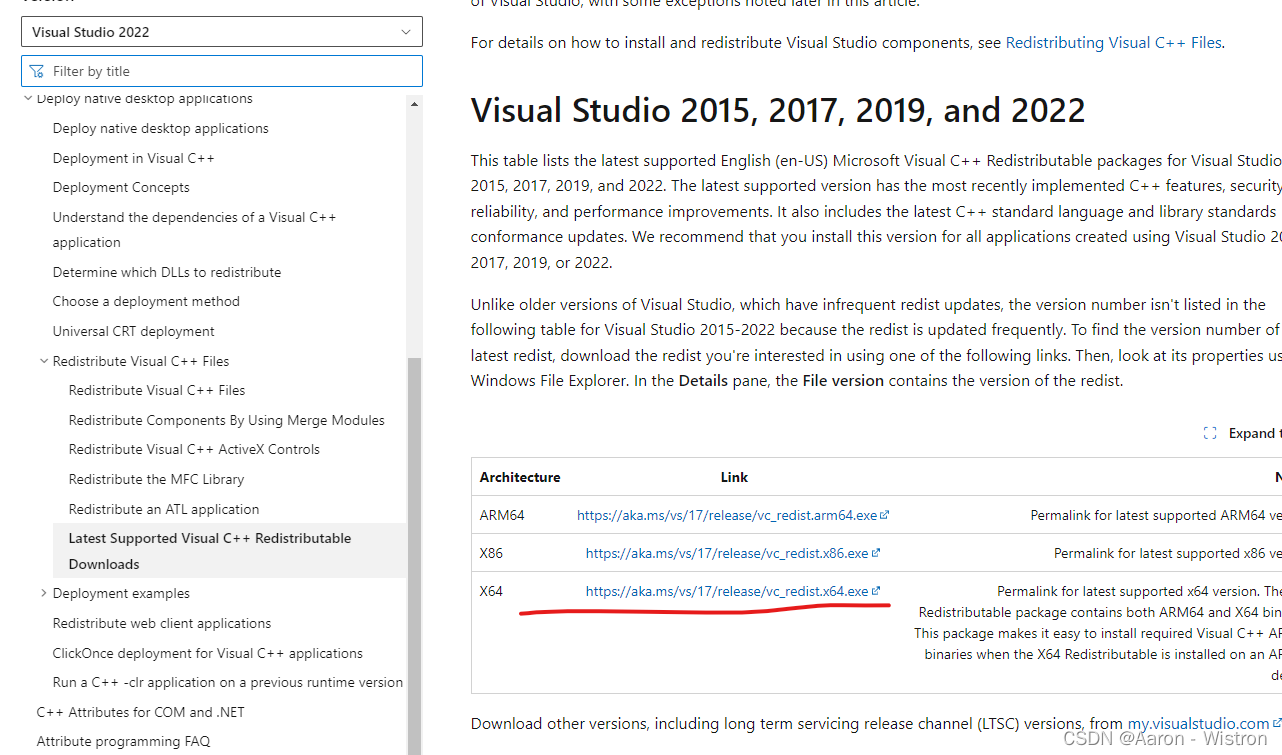Open Redistribute the MFC Library
Image resolution: width=1282 pixels, height=755 pixels.
pos(157,479)
